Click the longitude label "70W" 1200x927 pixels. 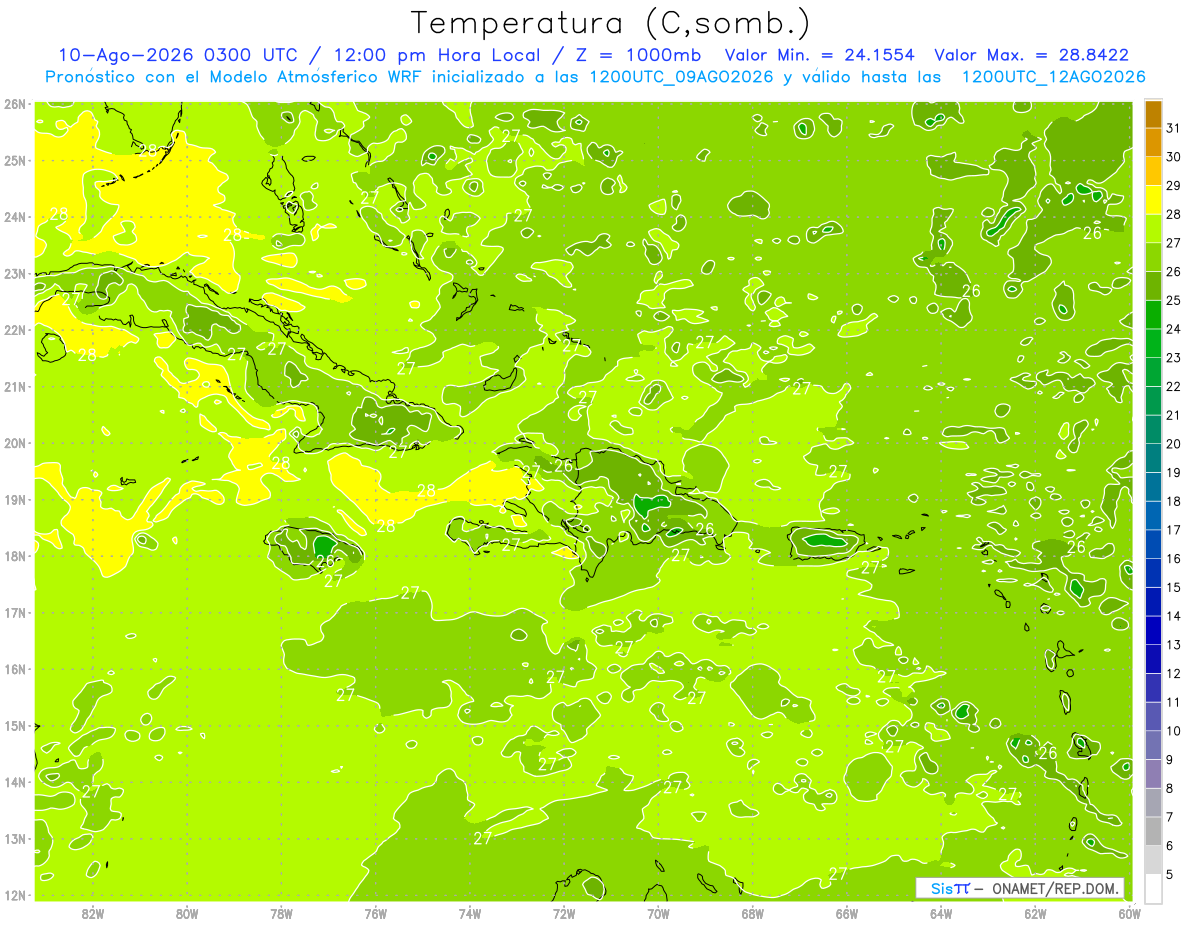coord(658,913)
